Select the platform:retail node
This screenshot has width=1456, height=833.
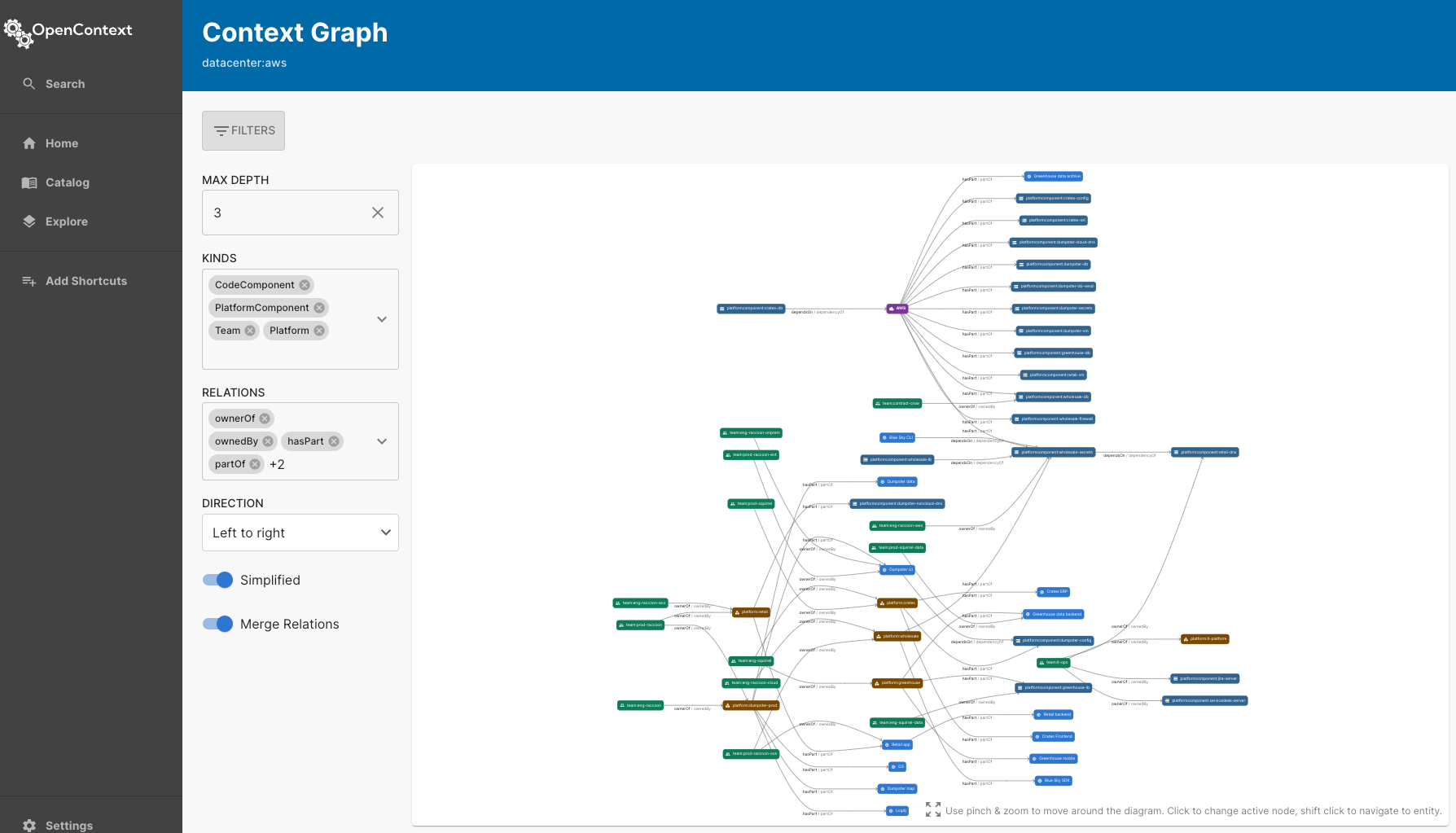751,612
